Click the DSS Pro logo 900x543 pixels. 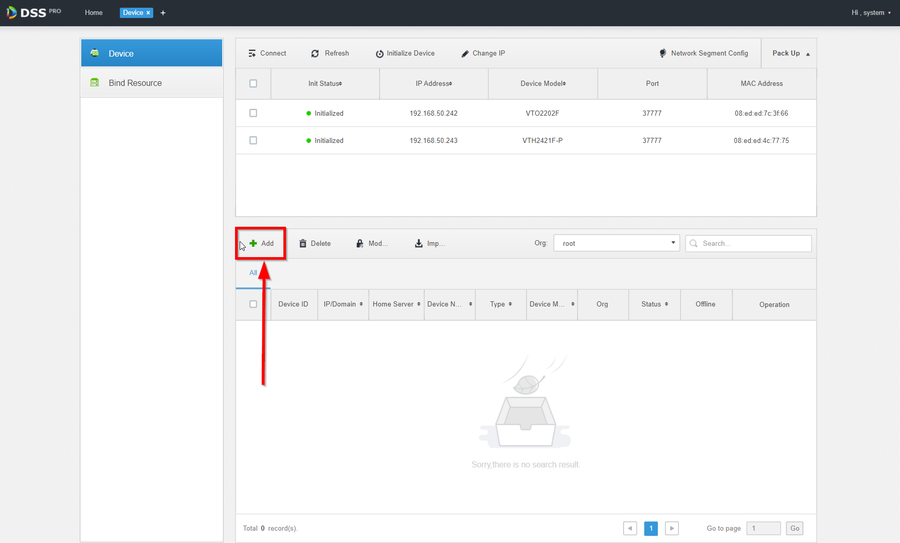(33, 12)
